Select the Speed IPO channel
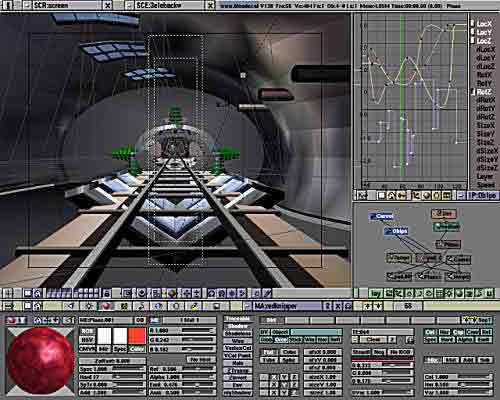Image resolution: width=500 pixels, height=400 pixels. [x=485, y=184]
